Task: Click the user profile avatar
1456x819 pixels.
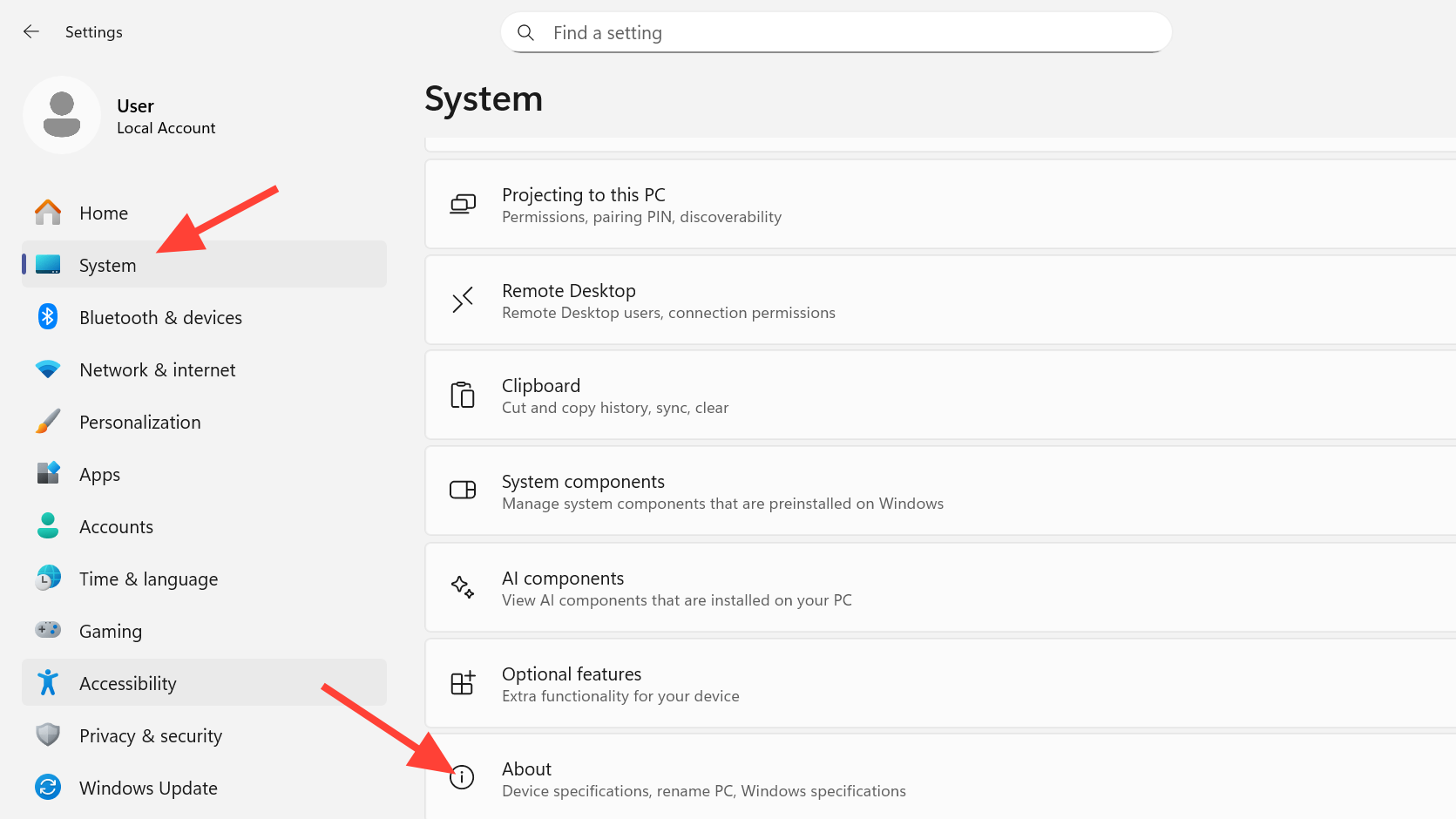Action: pos(62,115)
